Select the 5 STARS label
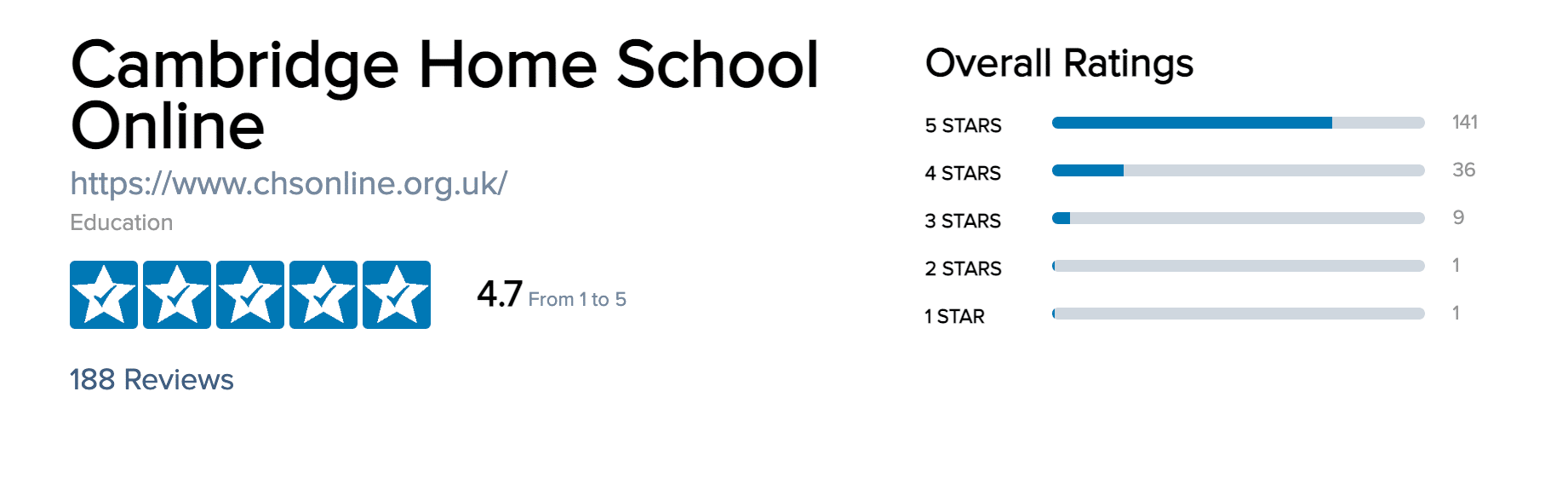 (963, 125)
